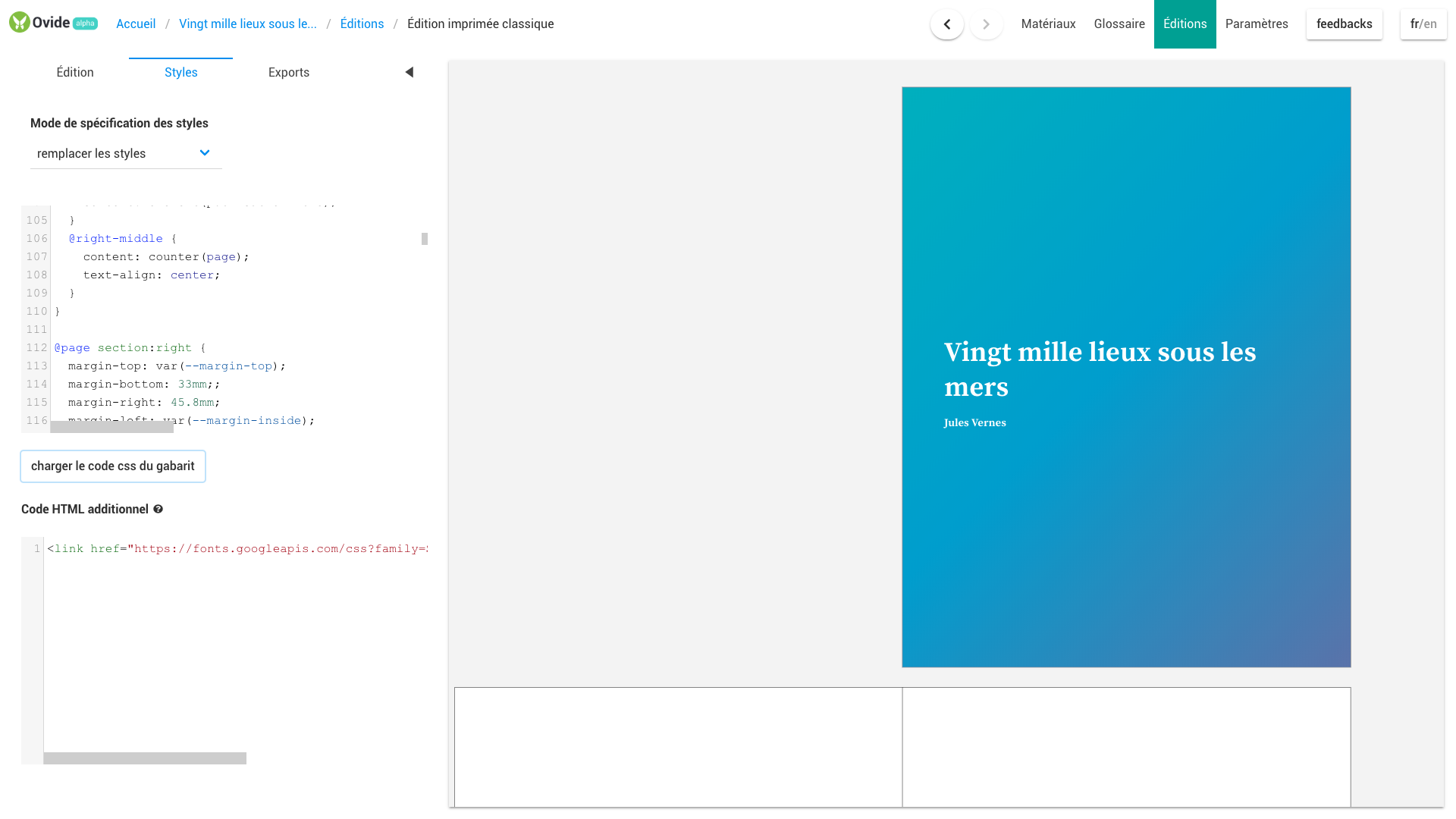Screen dimensions: 1456x819
Task: Go to Paramètres in top navigation
Action: 1256,24
